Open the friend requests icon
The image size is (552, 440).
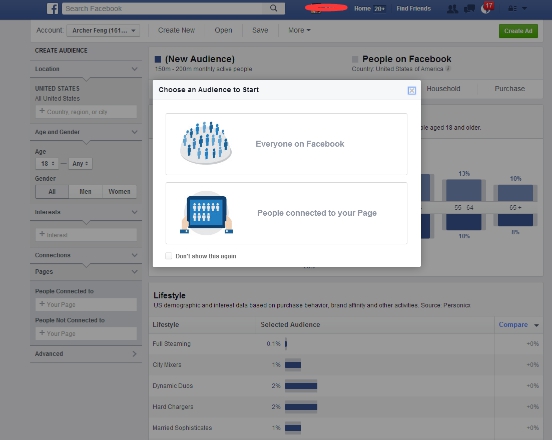[452, 9]
